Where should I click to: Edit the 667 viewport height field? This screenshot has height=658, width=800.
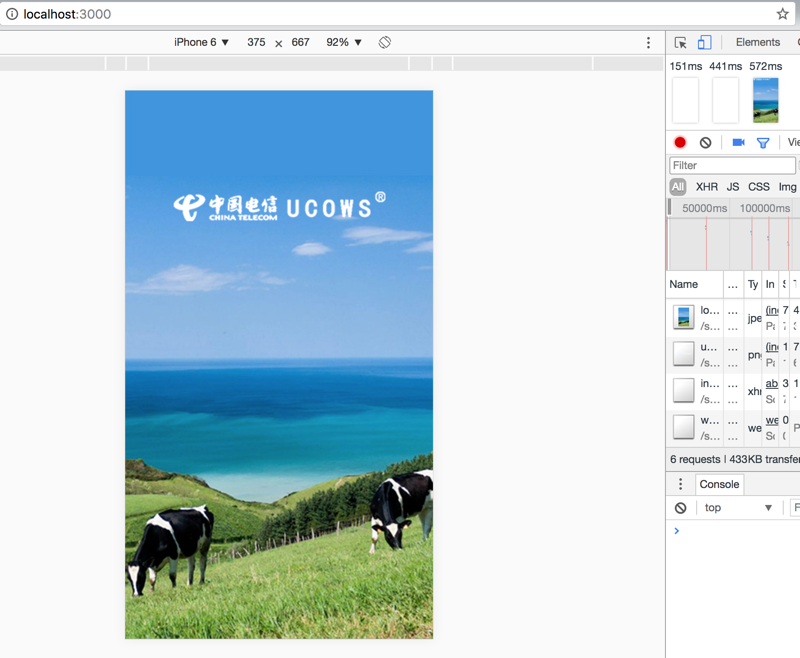coord(301,42)
